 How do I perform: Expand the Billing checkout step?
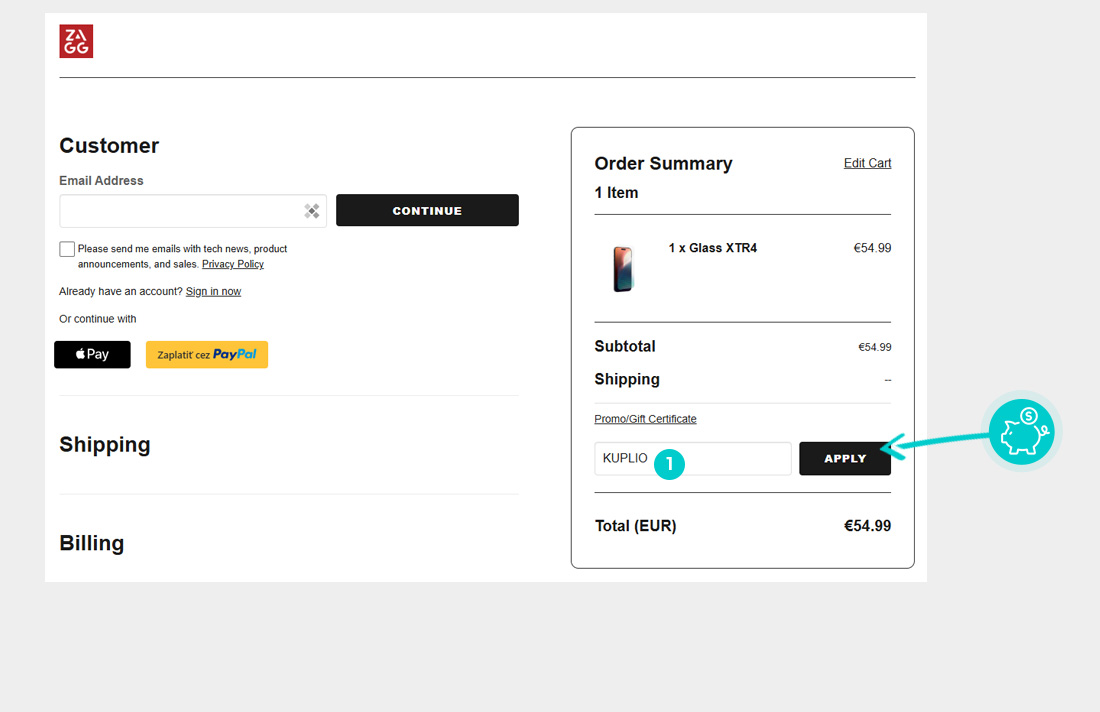coord(92,543)
